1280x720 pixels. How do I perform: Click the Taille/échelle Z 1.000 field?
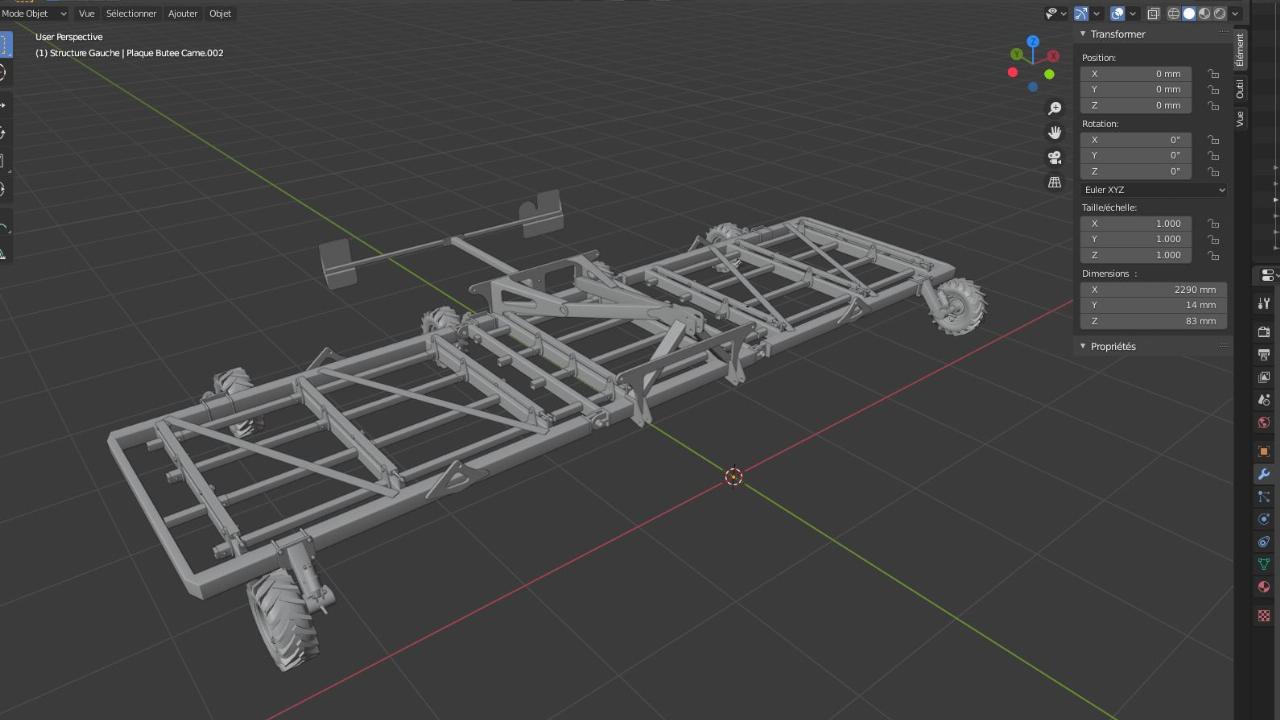coord(1135,255)
